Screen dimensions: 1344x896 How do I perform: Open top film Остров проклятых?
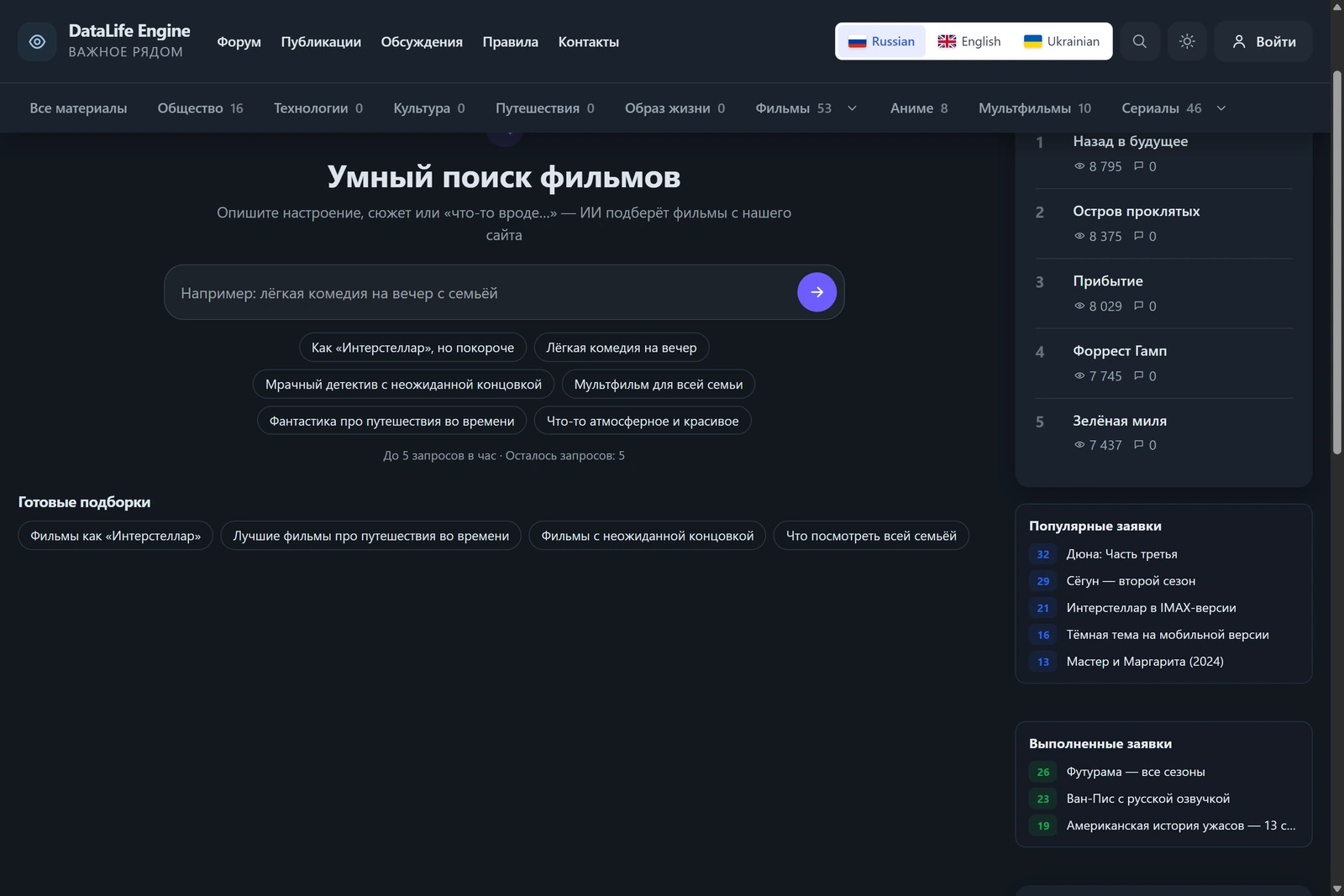point(1136,211)
